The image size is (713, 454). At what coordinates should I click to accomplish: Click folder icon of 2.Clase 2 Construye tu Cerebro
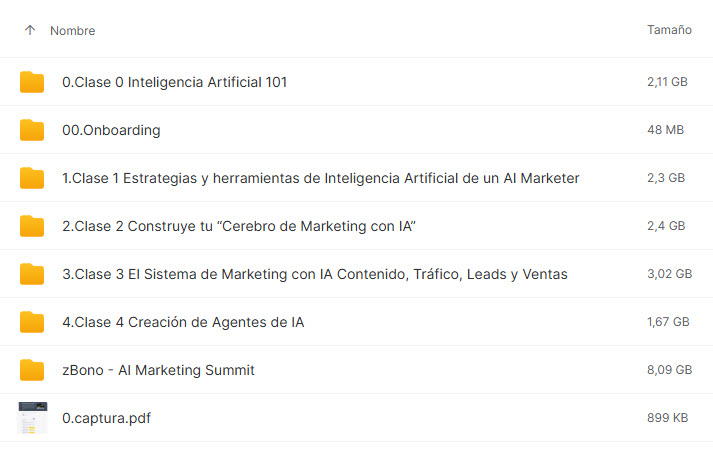[x=32, y=226]
